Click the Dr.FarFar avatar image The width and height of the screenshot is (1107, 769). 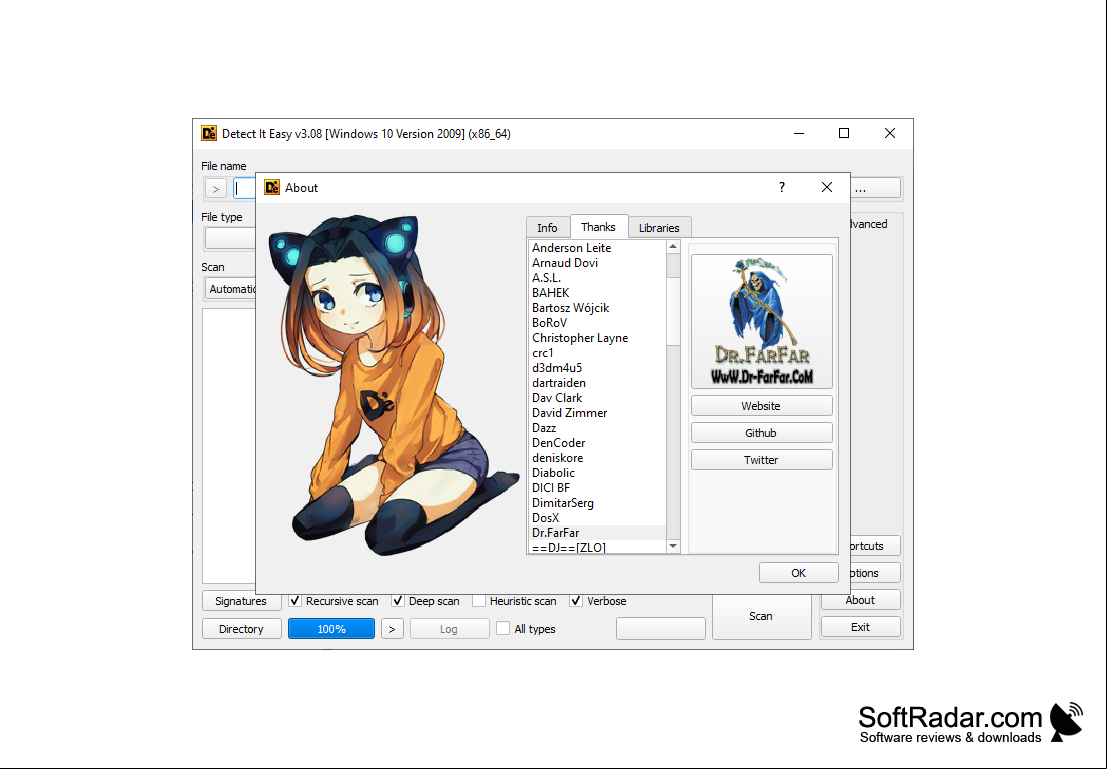[x=762, y=322]
